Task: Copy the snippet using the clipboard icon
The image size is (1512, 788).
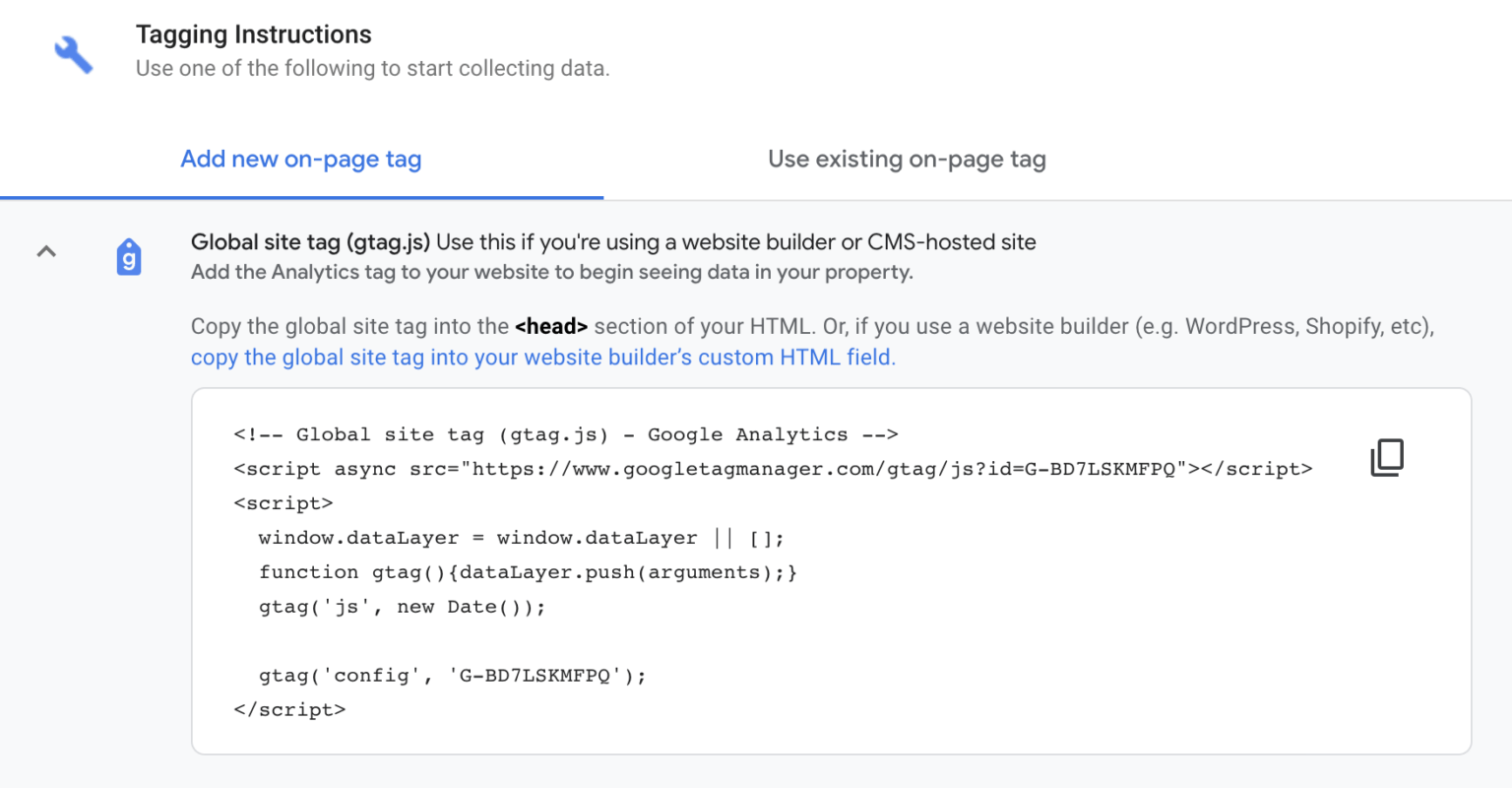Action: tap(1387, 457)
